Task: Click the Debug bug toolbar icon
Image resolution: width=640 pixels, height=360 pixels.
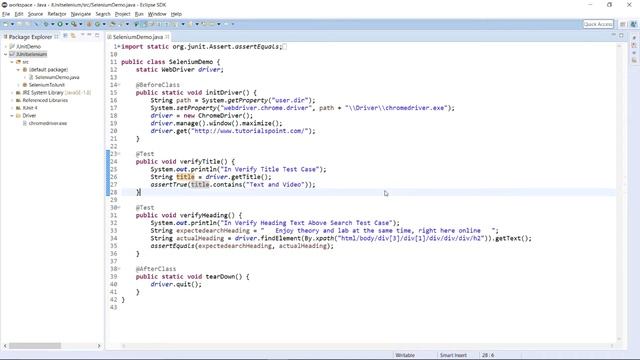Action: coord(46,24)
